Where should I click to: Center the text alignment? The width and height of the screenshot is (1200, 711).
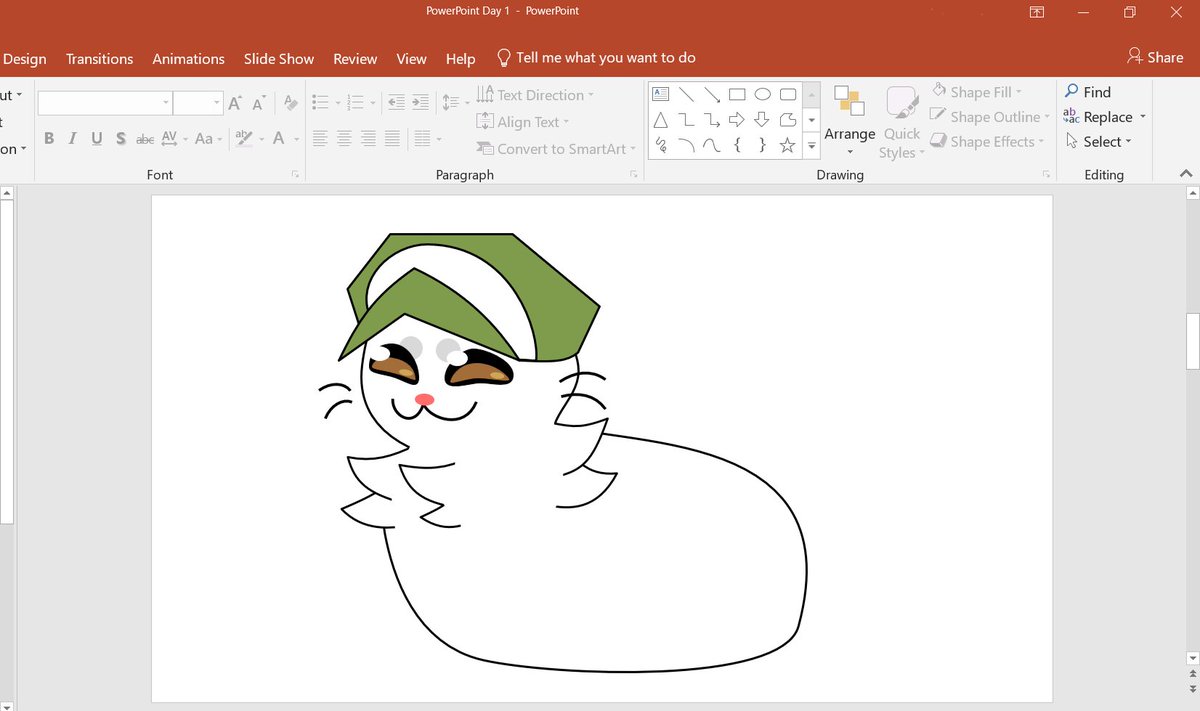click(344, 139)
